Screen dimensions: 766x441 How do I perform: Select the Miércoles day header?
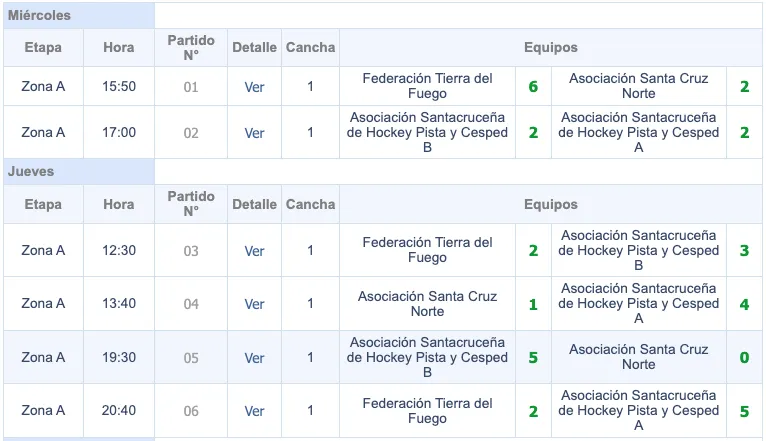tap(39, 16)
